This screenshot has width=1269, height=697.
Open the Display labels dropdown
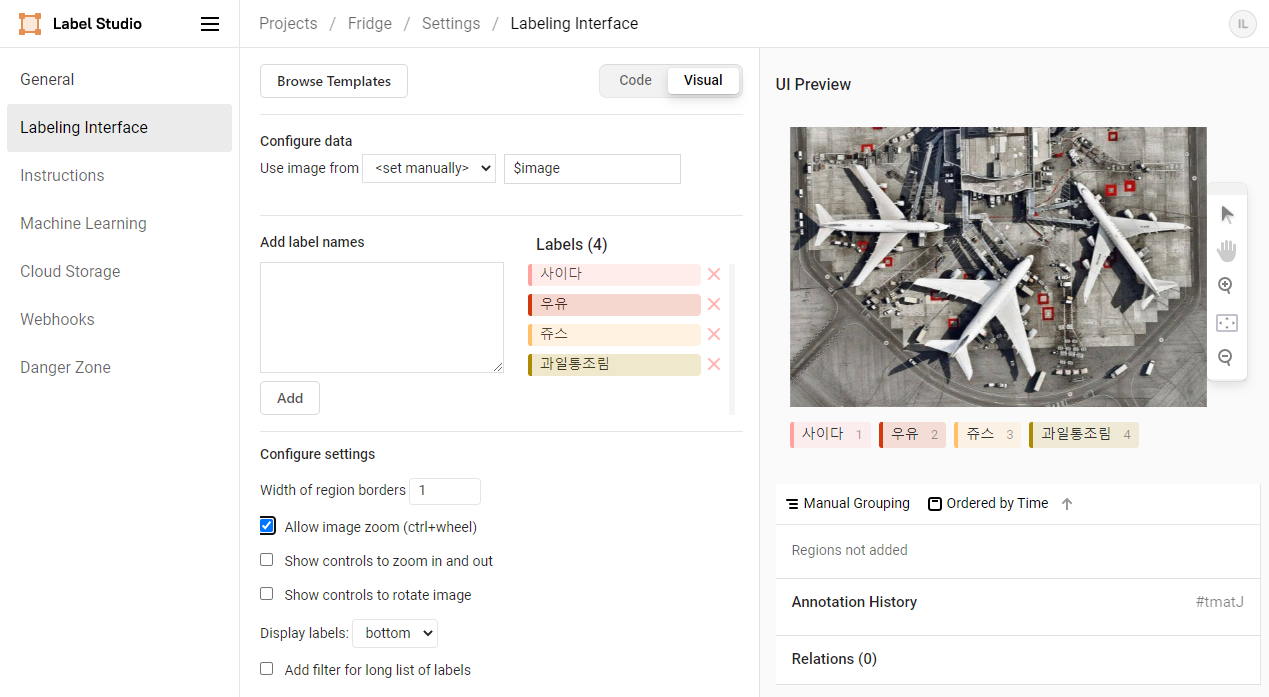tap(395, 633)
